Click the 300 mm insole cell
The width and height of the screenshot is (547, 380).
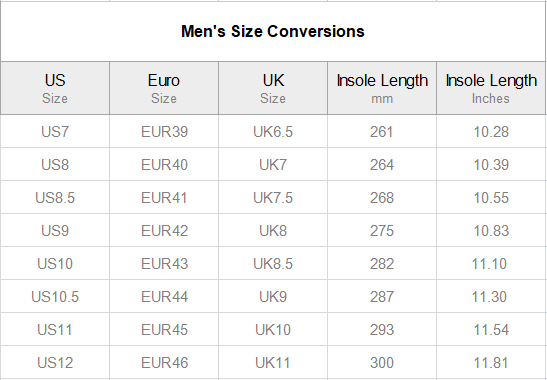pos(382,363)
